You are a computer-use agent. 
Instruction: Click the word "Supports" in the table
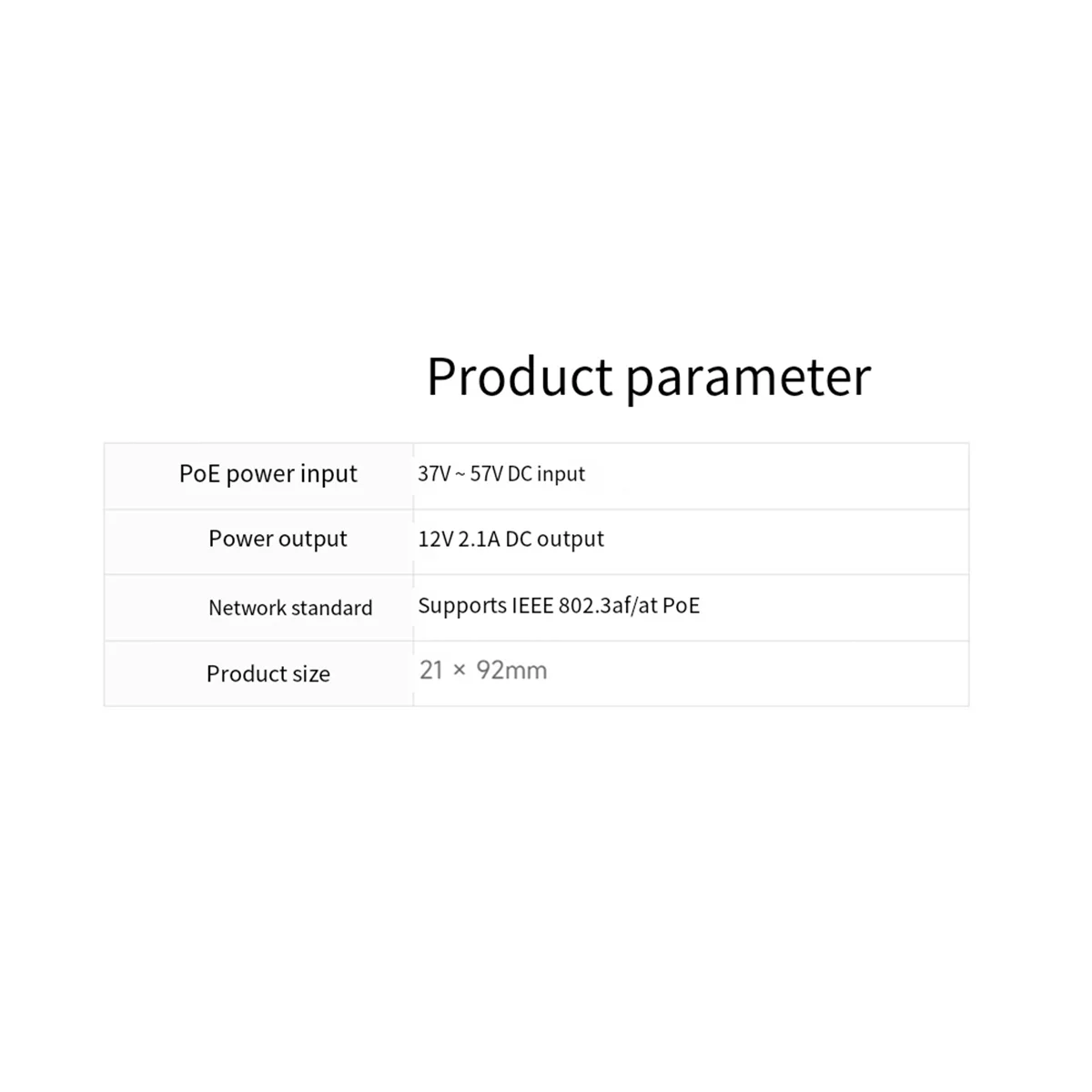point(462,606)
